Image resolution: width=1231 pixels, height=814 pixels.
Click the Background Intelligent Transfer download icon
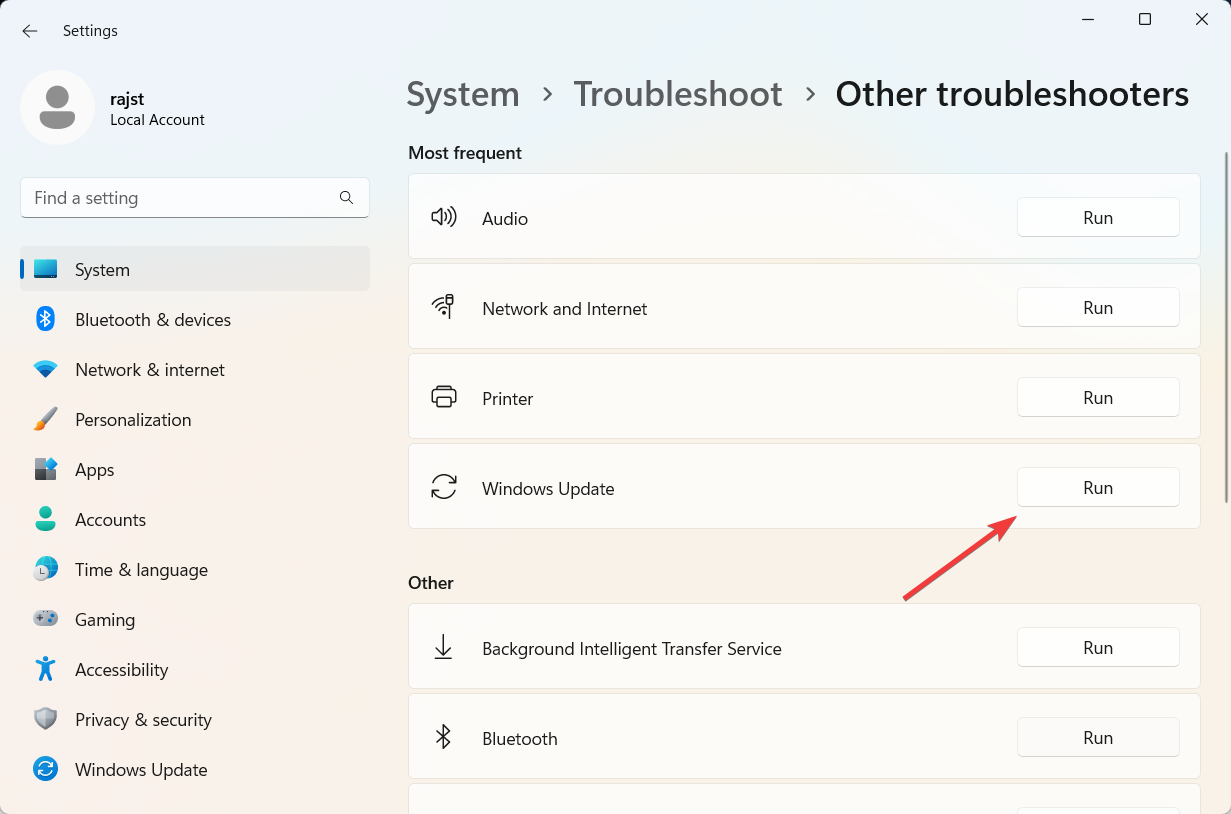444,647
